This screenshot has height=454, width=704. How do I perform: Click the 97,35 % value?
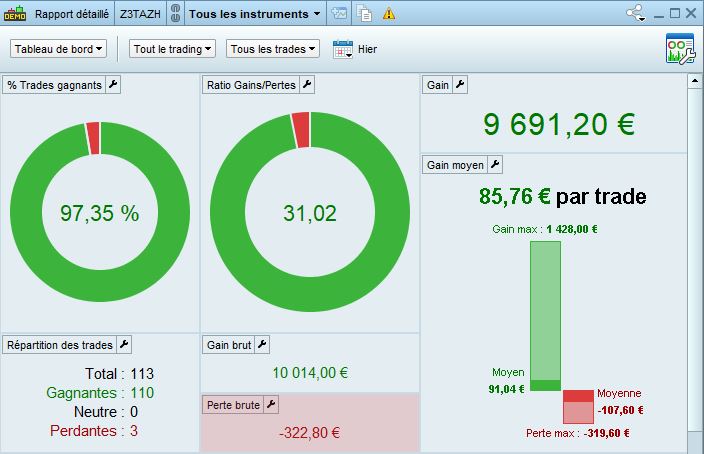pos(100,213)
